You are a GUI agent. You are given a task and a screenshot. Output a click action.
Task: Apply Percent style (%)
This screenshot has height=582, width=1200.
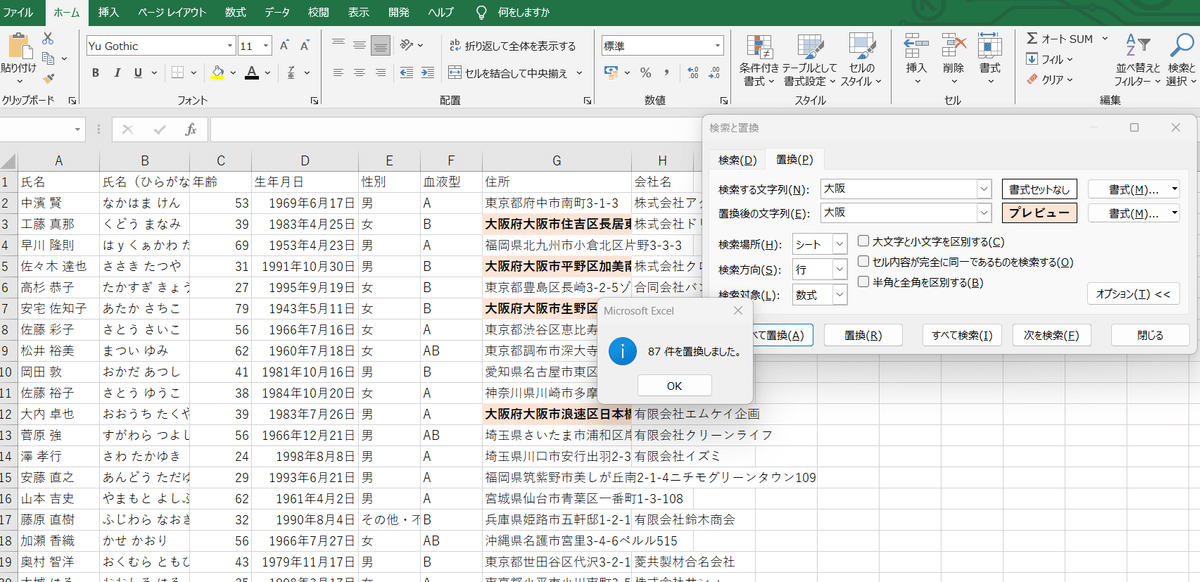point(646,73)
